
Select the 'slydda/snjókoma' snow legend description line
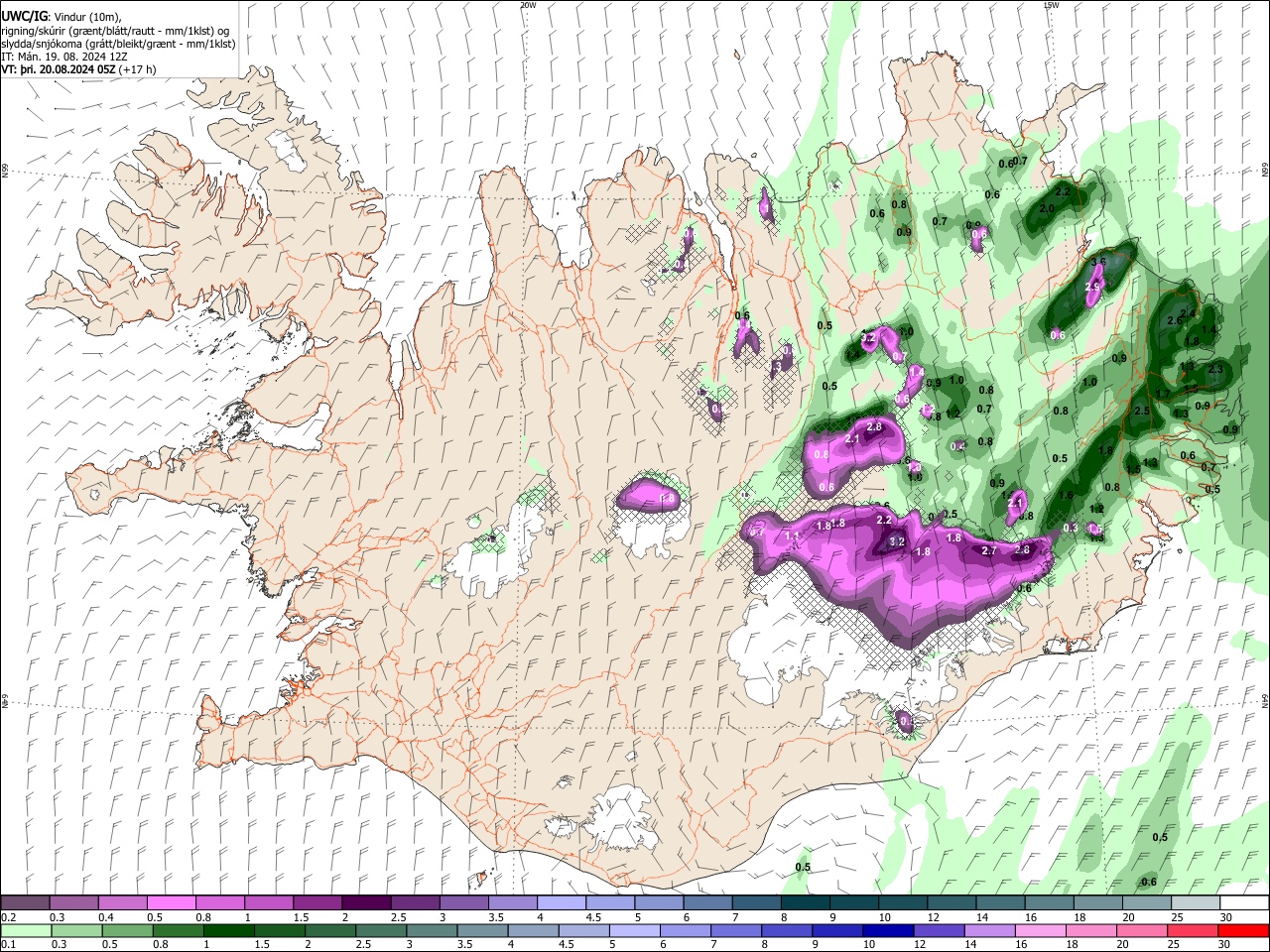click(118, 44)
